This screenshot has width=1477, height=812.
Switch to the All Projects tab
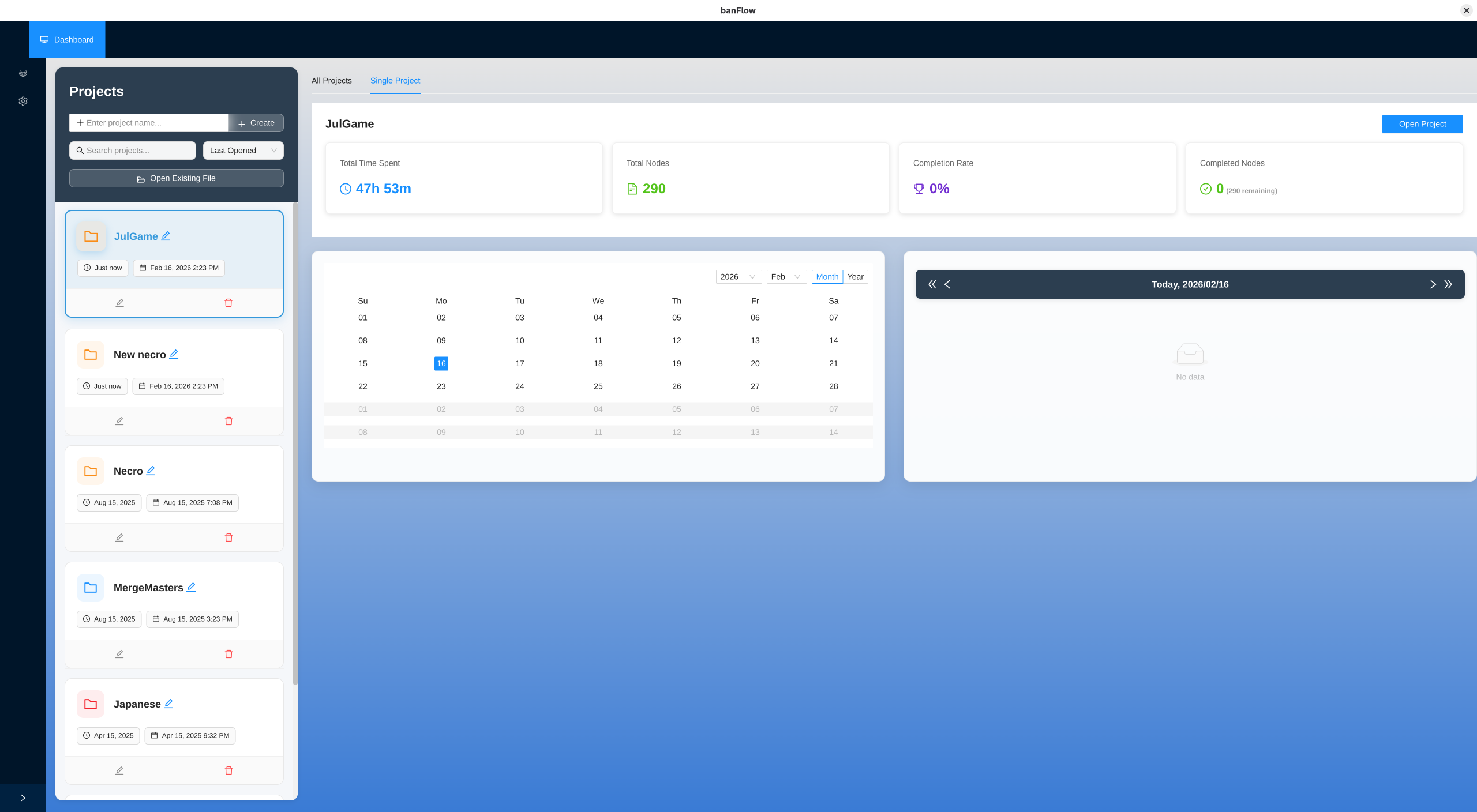pos(331,81)
